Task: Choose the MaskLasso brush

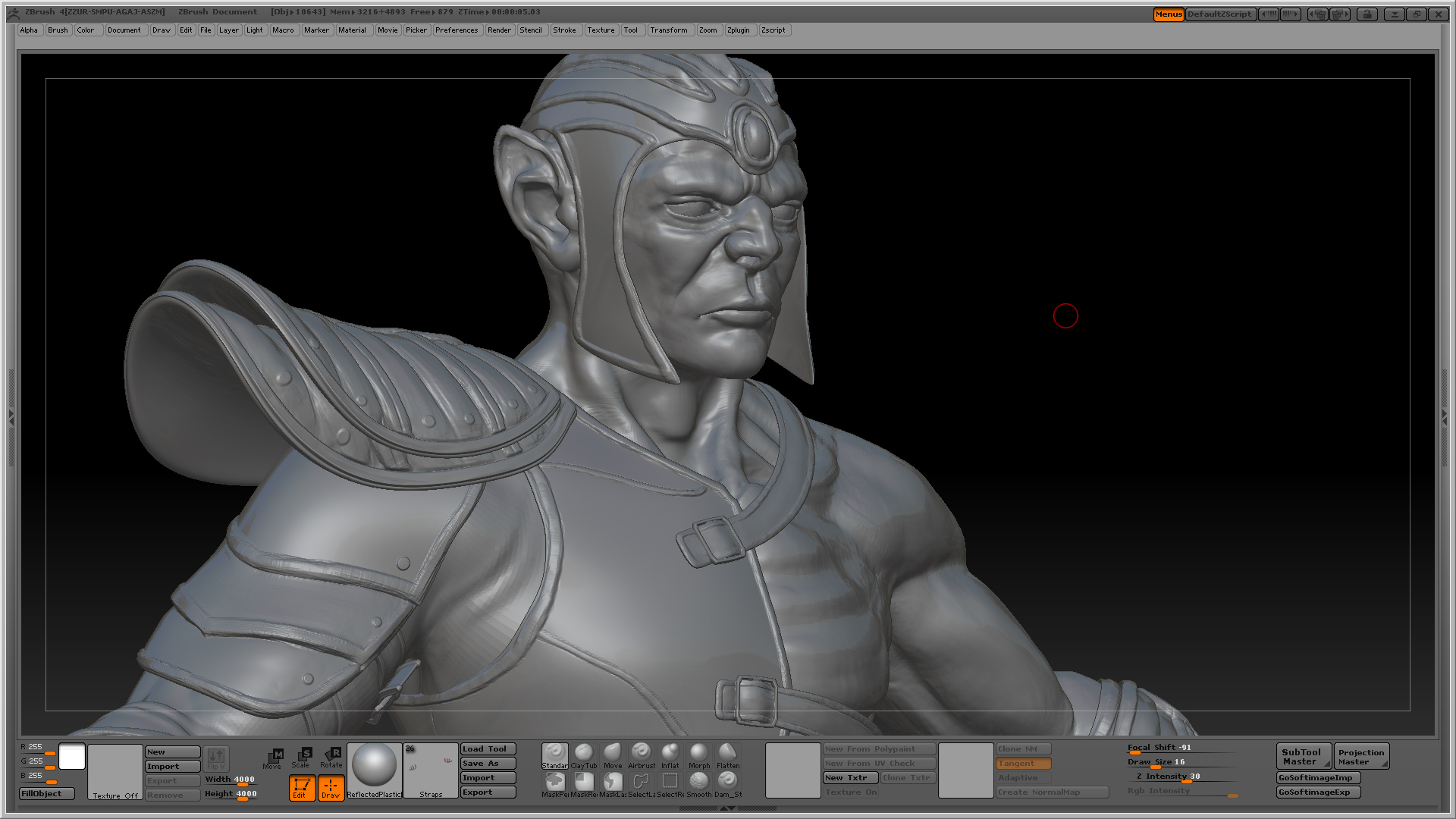Action: pyautogui.click(x=612, y=785)
